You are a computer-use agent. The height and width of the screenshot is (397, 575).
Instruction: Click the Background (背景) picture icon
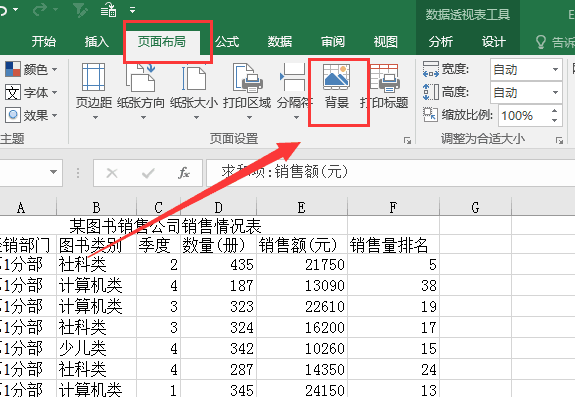point(336,77)
